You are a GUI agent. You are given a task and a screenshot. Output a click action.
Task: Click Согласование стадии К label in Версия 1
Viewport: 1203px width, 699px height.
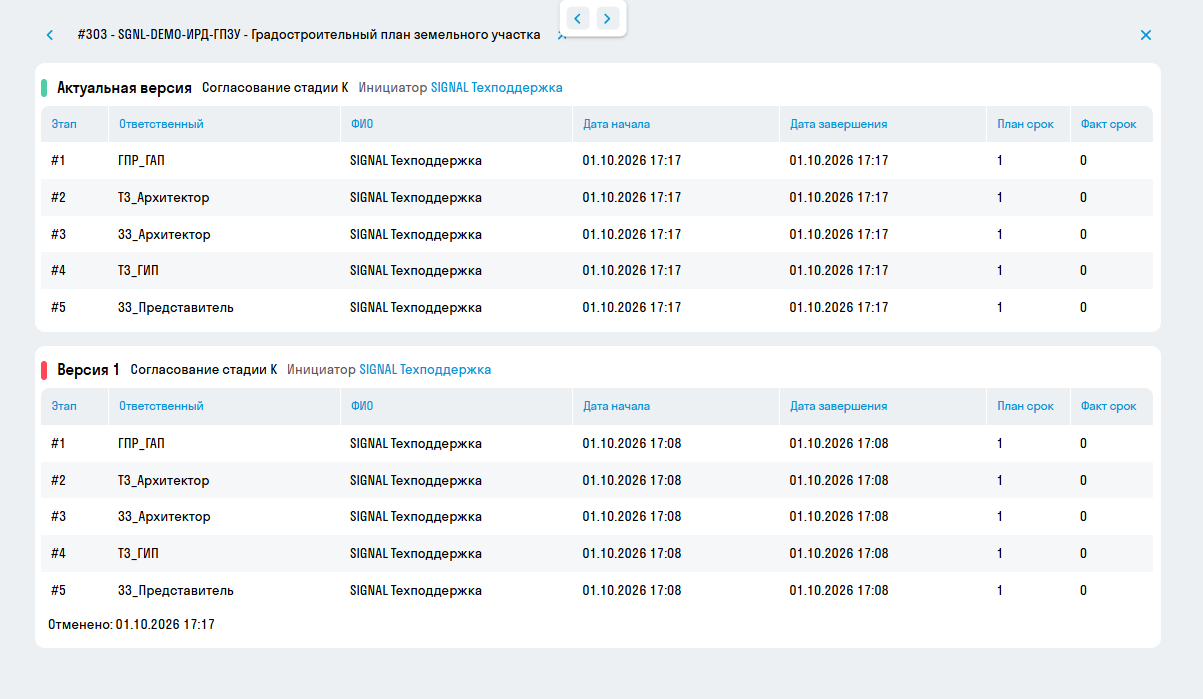point(204,370)
